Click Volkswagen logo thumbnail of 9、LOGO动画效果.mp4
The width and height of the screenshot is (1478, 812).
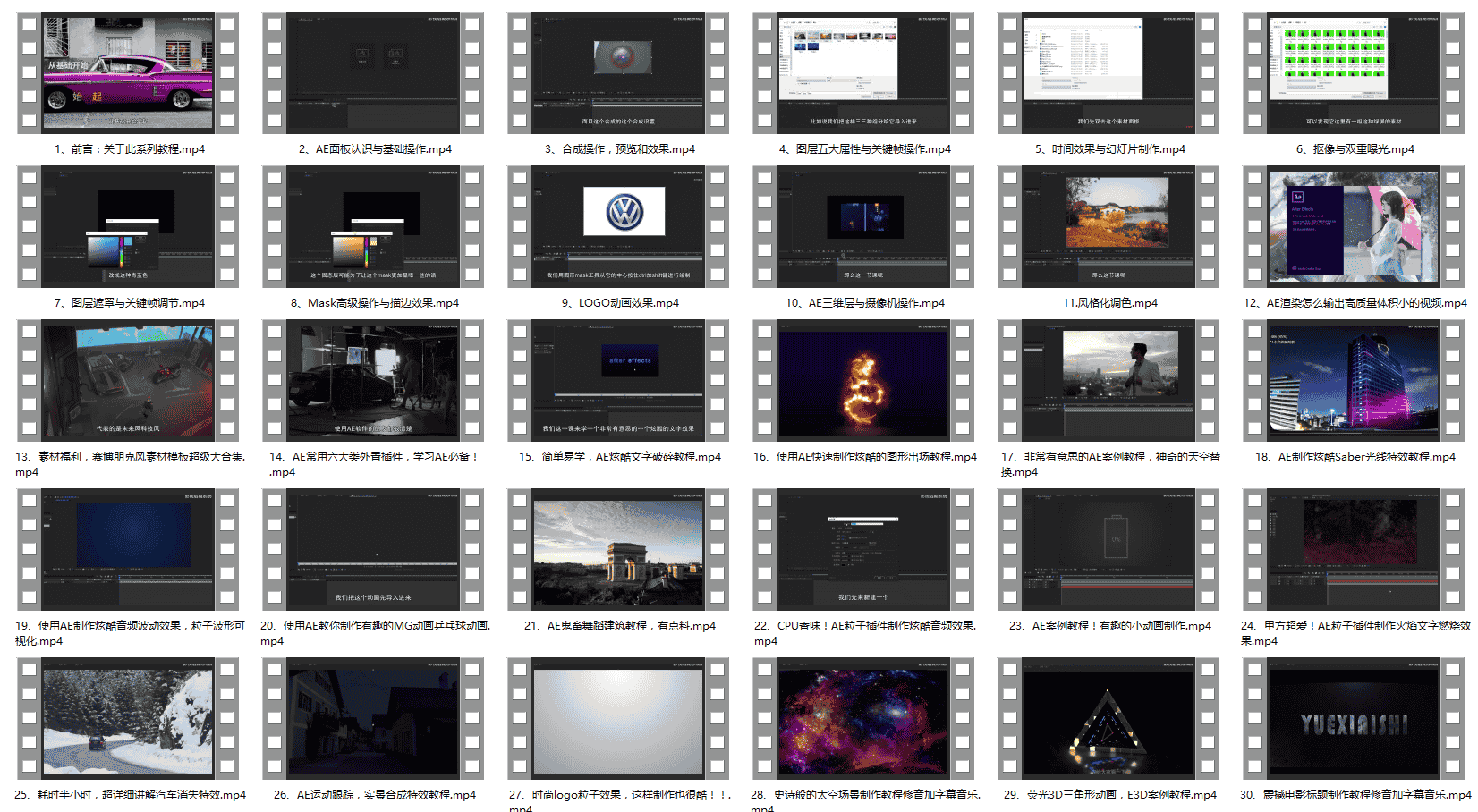click(x=618, y=227)
